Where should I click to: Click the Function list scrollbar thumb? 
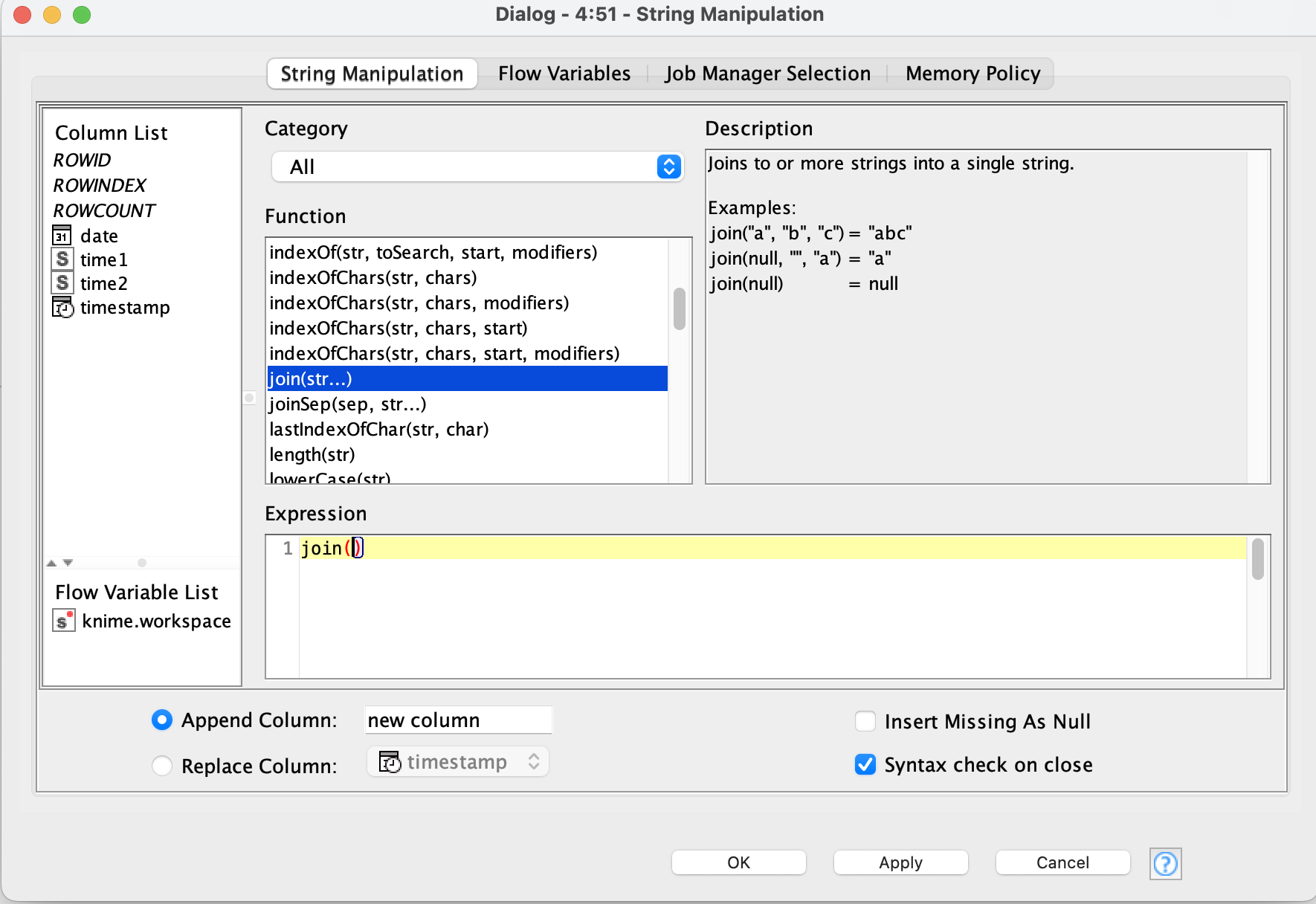coord(679,309)
